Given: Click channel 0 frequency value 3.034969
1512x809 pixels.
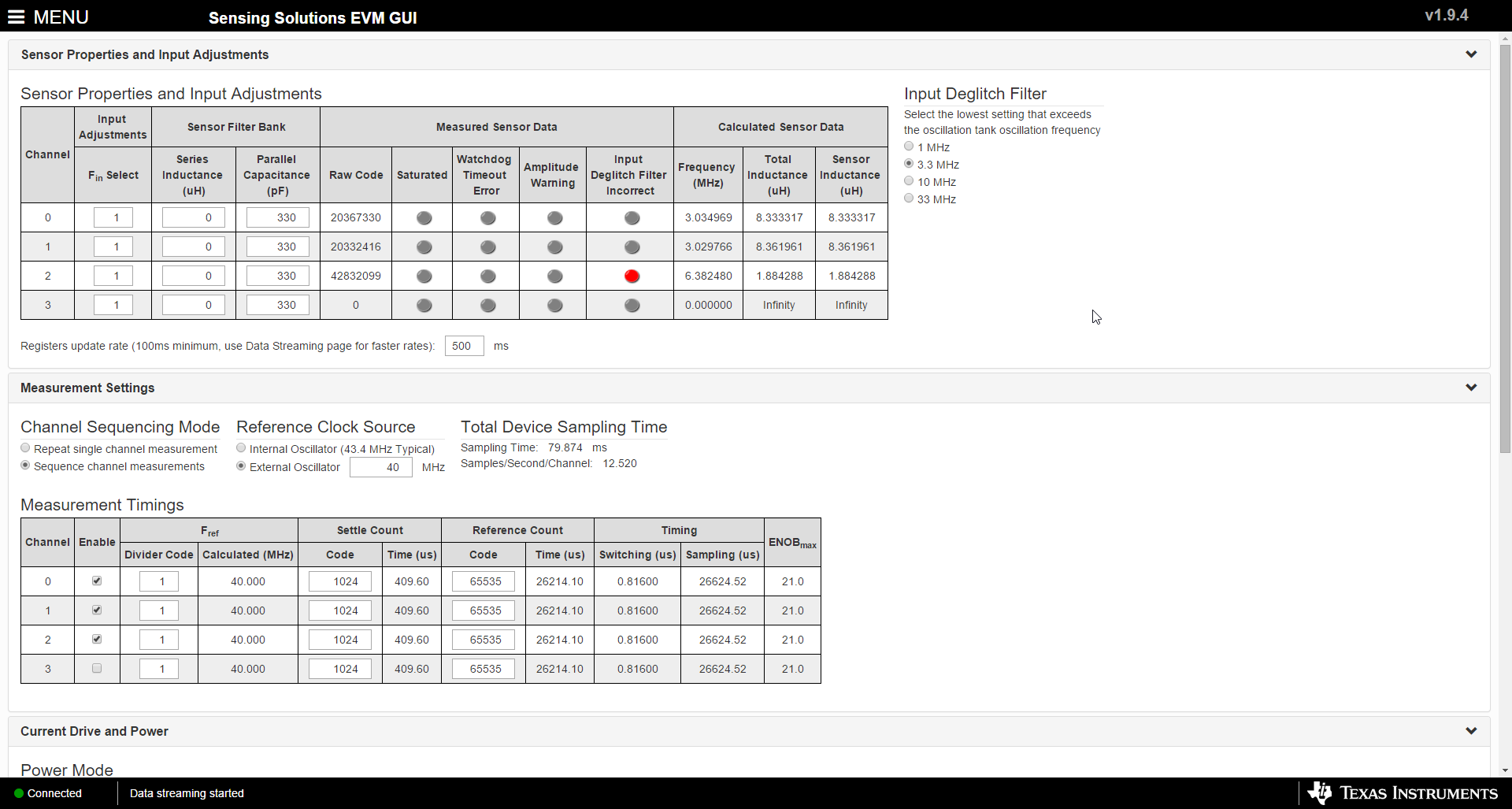Looking at the screenshot, I should tap(709, 217).
